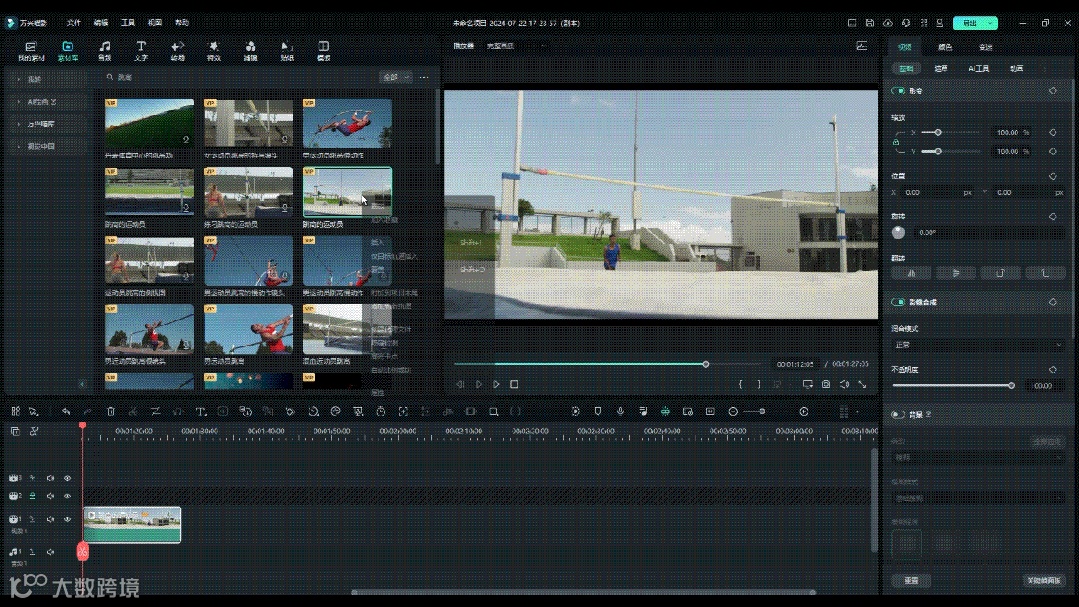This screenshot has height=607, width=1079.
Task: Open the 文件 (File) menu
Action: 74,22
